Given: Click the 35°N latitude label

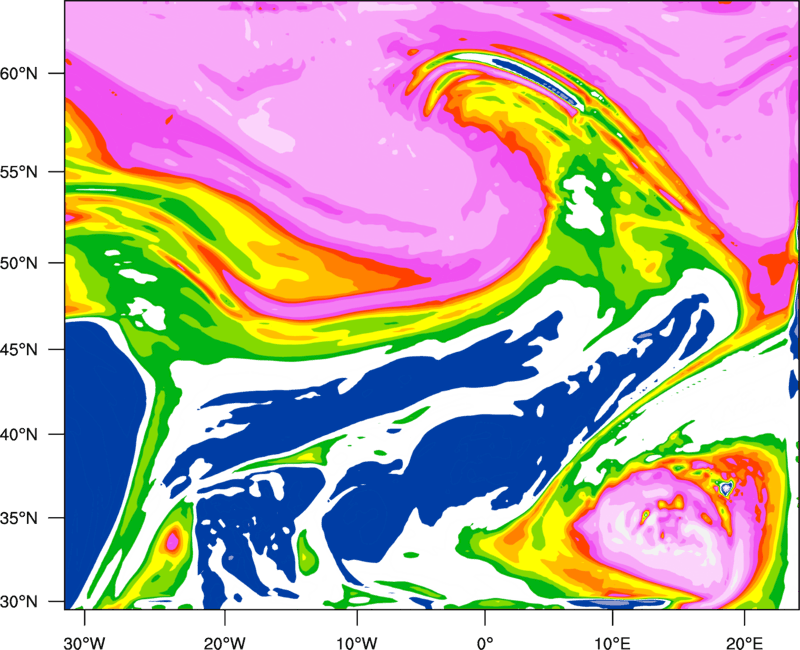Looking at the screenshot, I should click(x=19, y=518).
